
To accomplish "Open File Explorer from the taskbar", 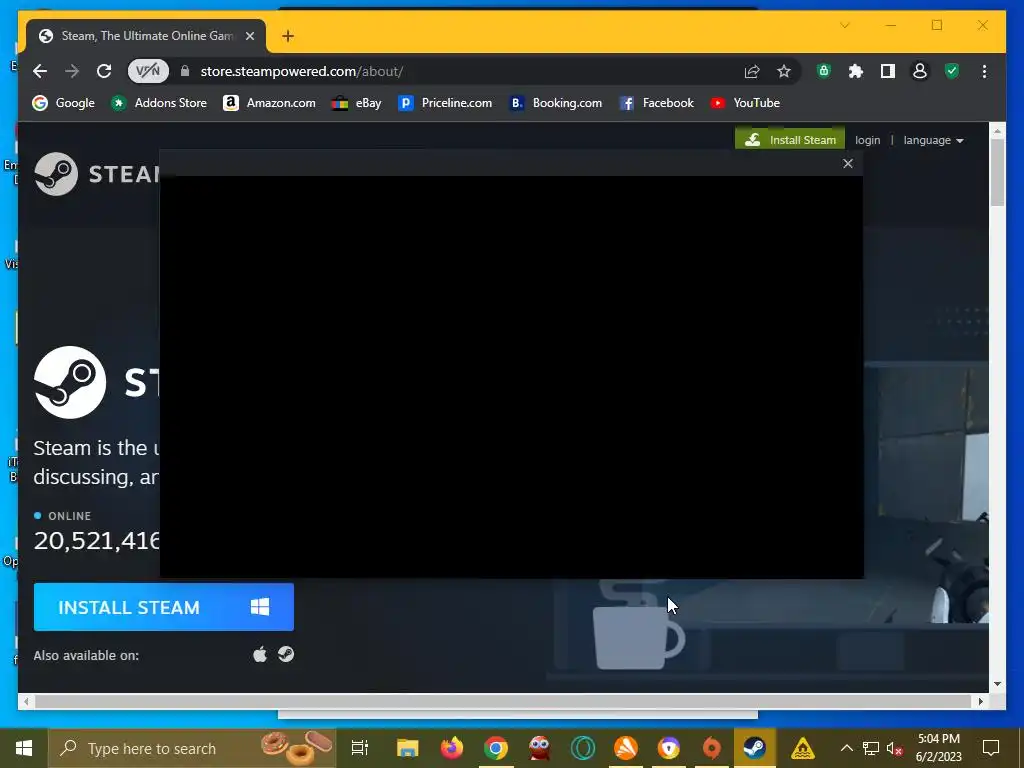I will (408, 748).
